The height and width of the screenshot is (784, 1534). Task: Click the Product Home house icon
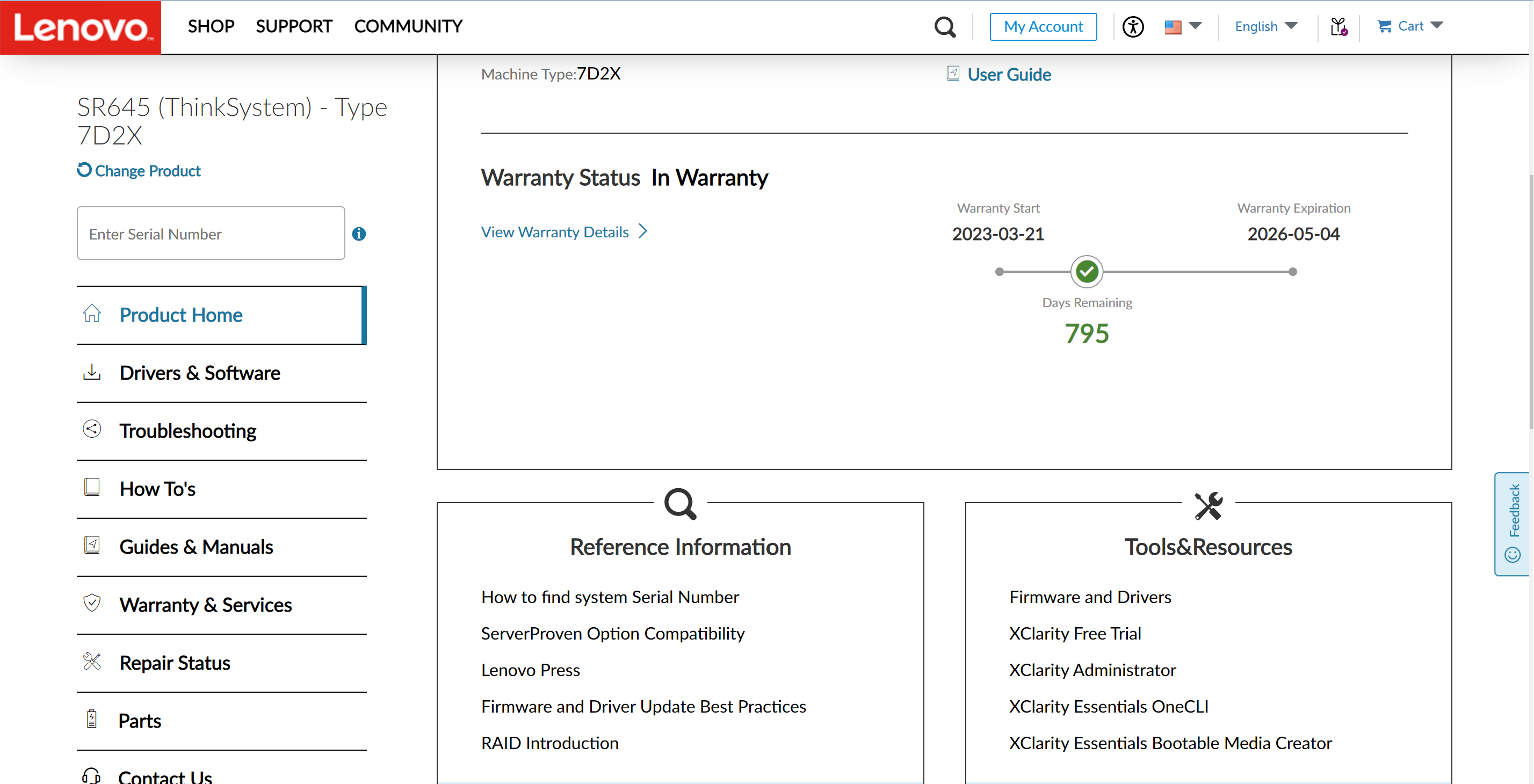click(92, 313)
